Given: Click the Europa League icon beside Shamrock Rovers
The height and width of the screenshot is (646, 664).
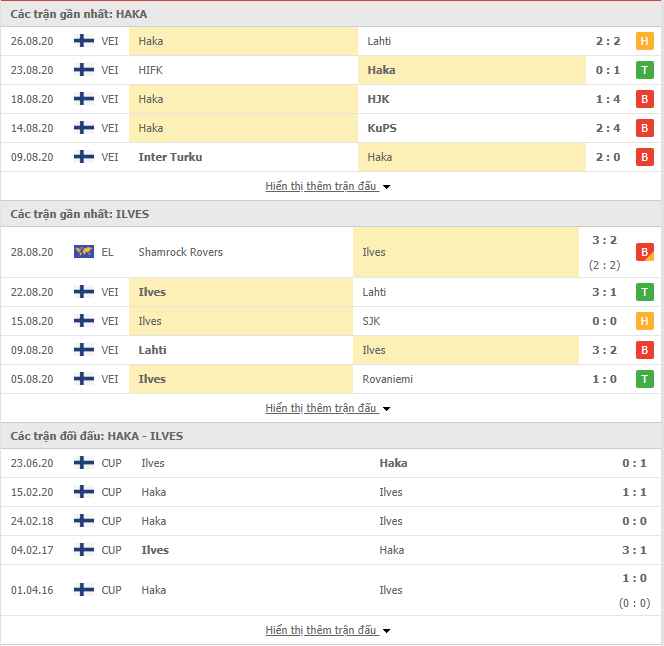Looking at the screenshot, I should pos(84,252).
